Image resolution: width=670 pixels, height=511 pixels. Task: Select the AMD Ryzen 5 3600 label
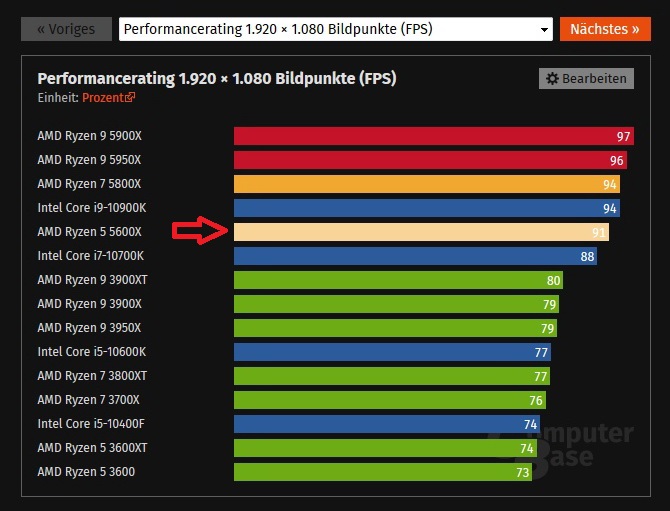point(86,472)
